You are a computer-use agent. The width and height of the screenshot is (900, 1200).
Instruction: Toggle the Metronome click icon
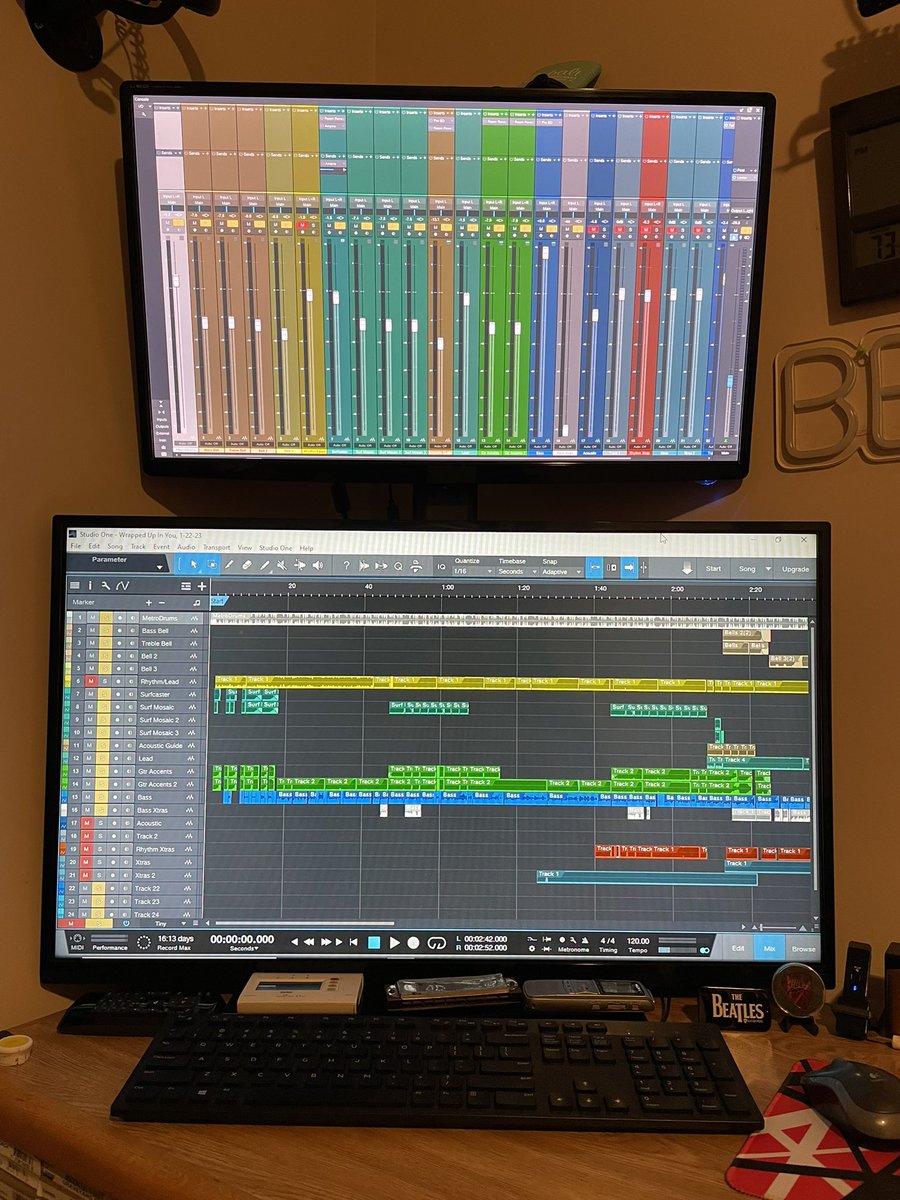click(x=583, y=939)
